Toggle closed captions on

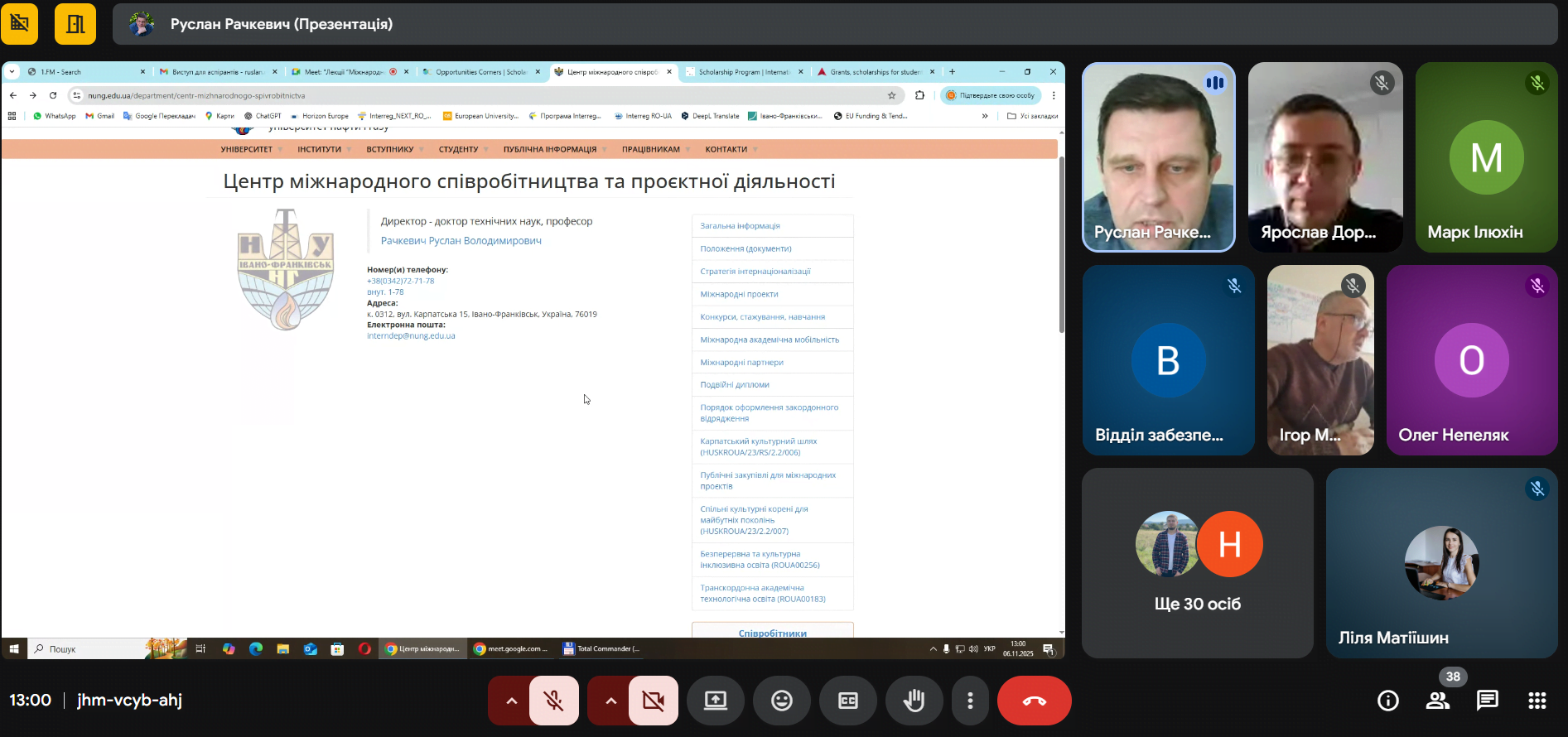(848, 701)
